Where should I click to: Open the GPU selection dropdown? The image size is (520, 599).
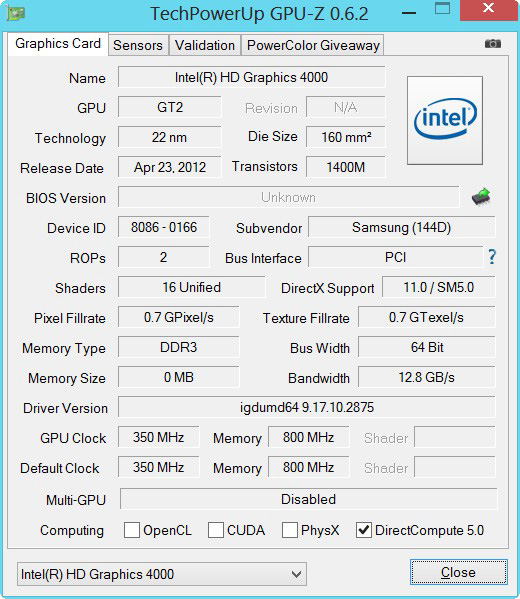click(x=162, y=574)
